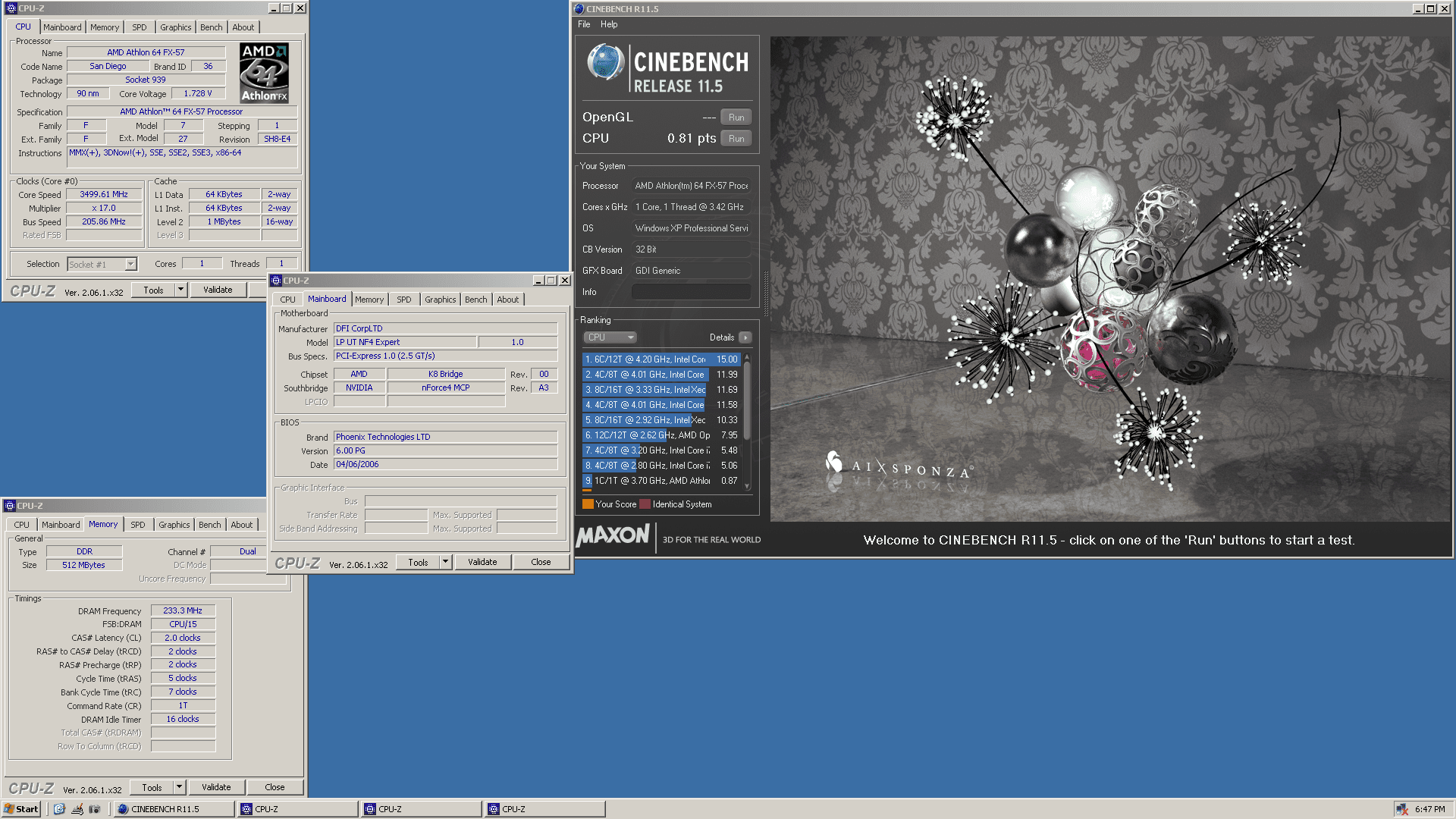The width and height of the screenshot is (1456, 819).
Task: Open Tools dropdown arrow in CPU-Z Memory window
Action: click(179, 787)
